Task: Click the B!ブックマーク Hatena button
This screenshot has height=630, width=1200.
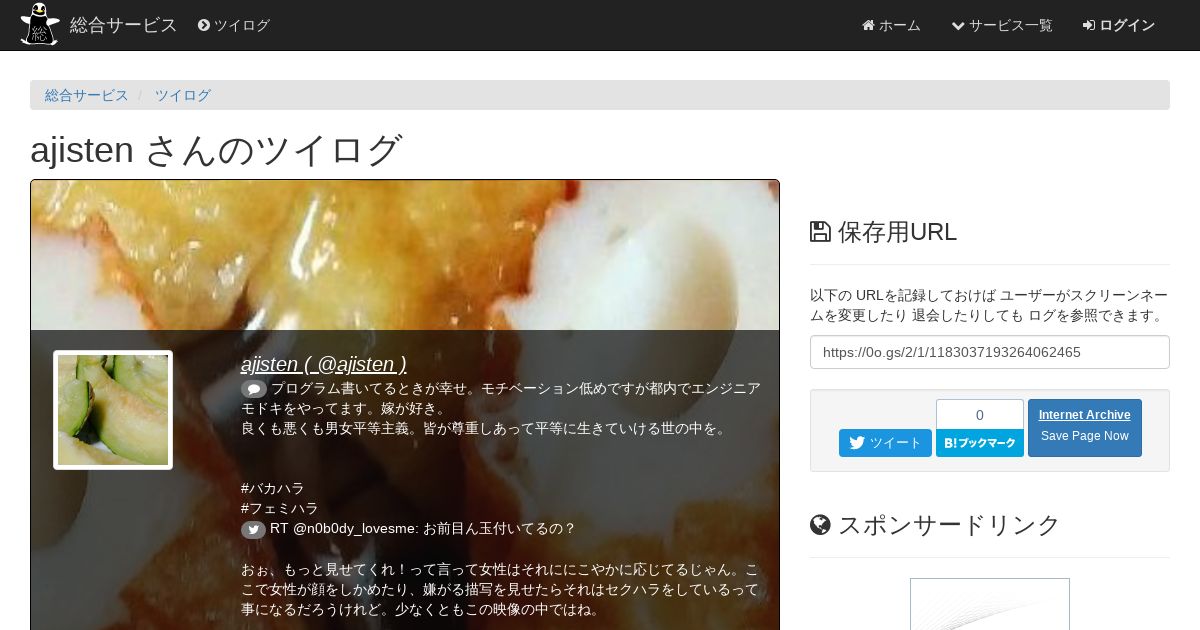Action: (980, 443)
